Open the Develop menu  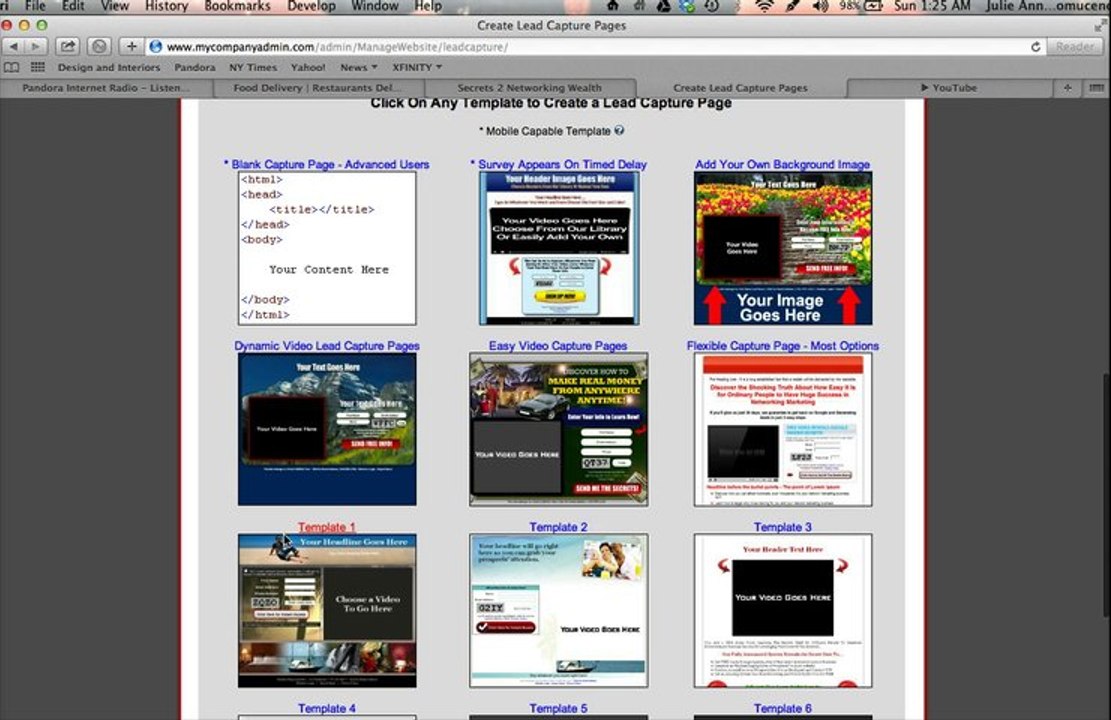coord(311,6)
